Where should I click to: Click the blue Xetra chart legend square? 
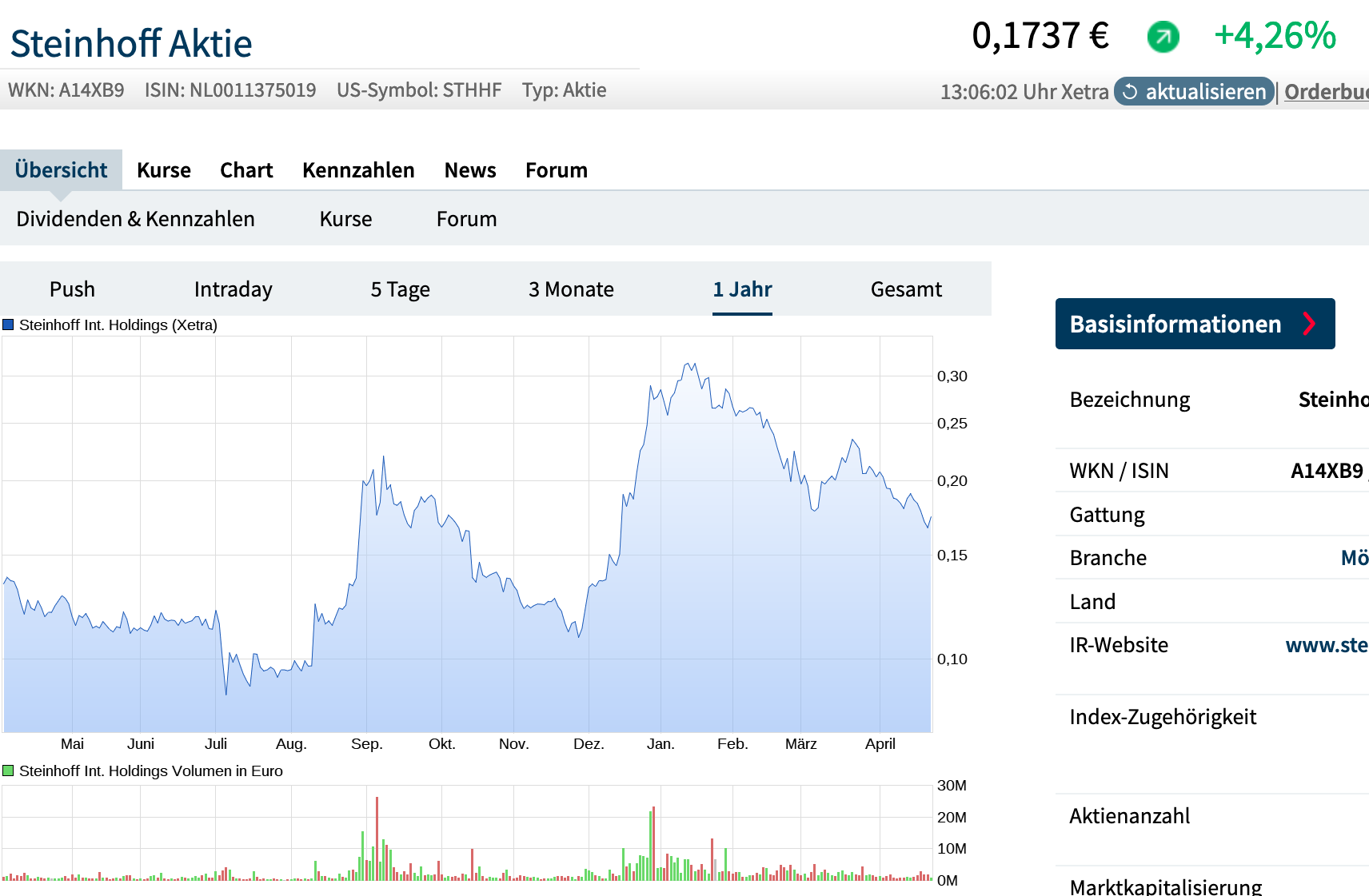8,325
